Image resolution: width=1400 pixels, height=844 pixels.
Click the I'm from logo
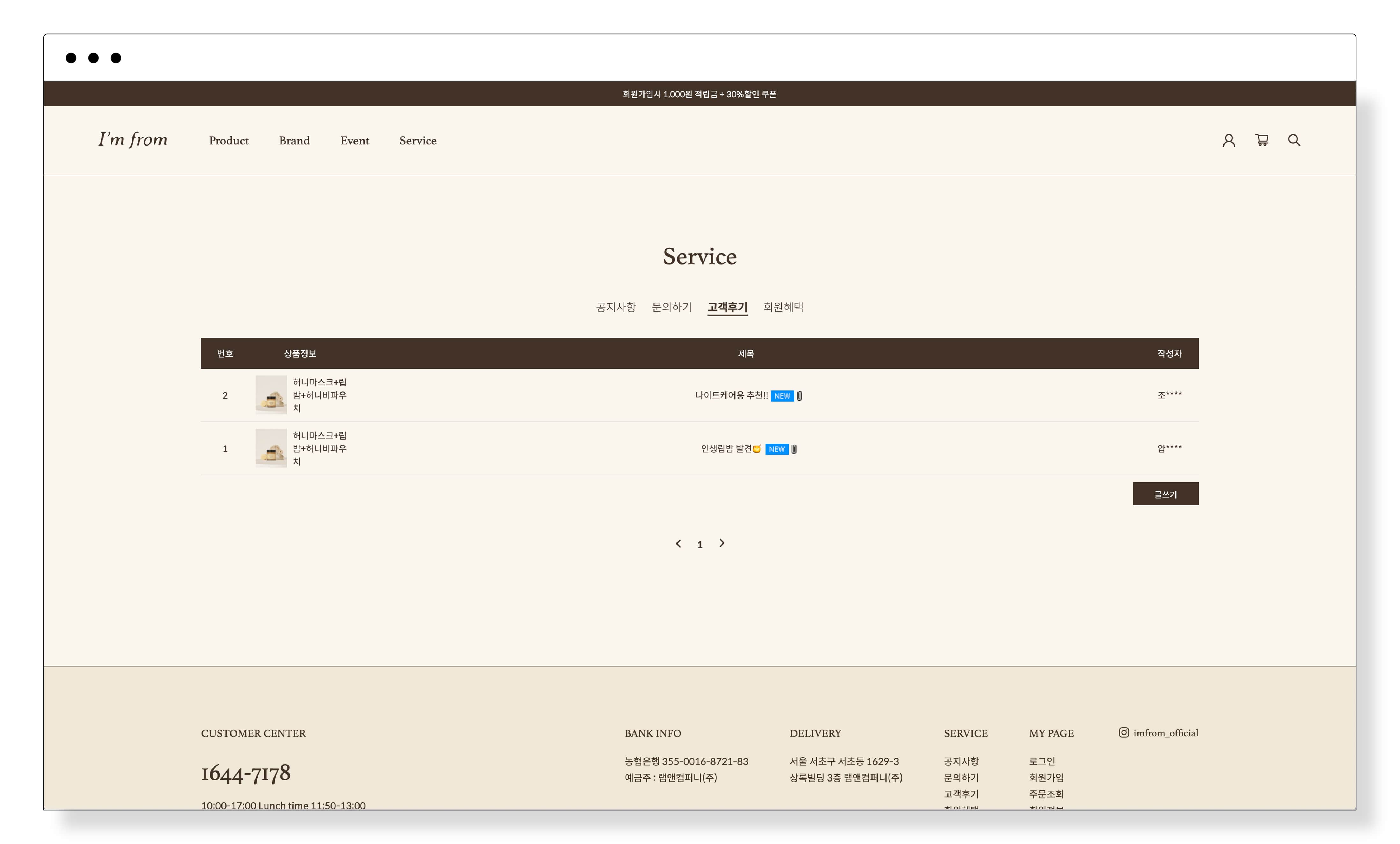pyautogui.click(x=132, y=140)
